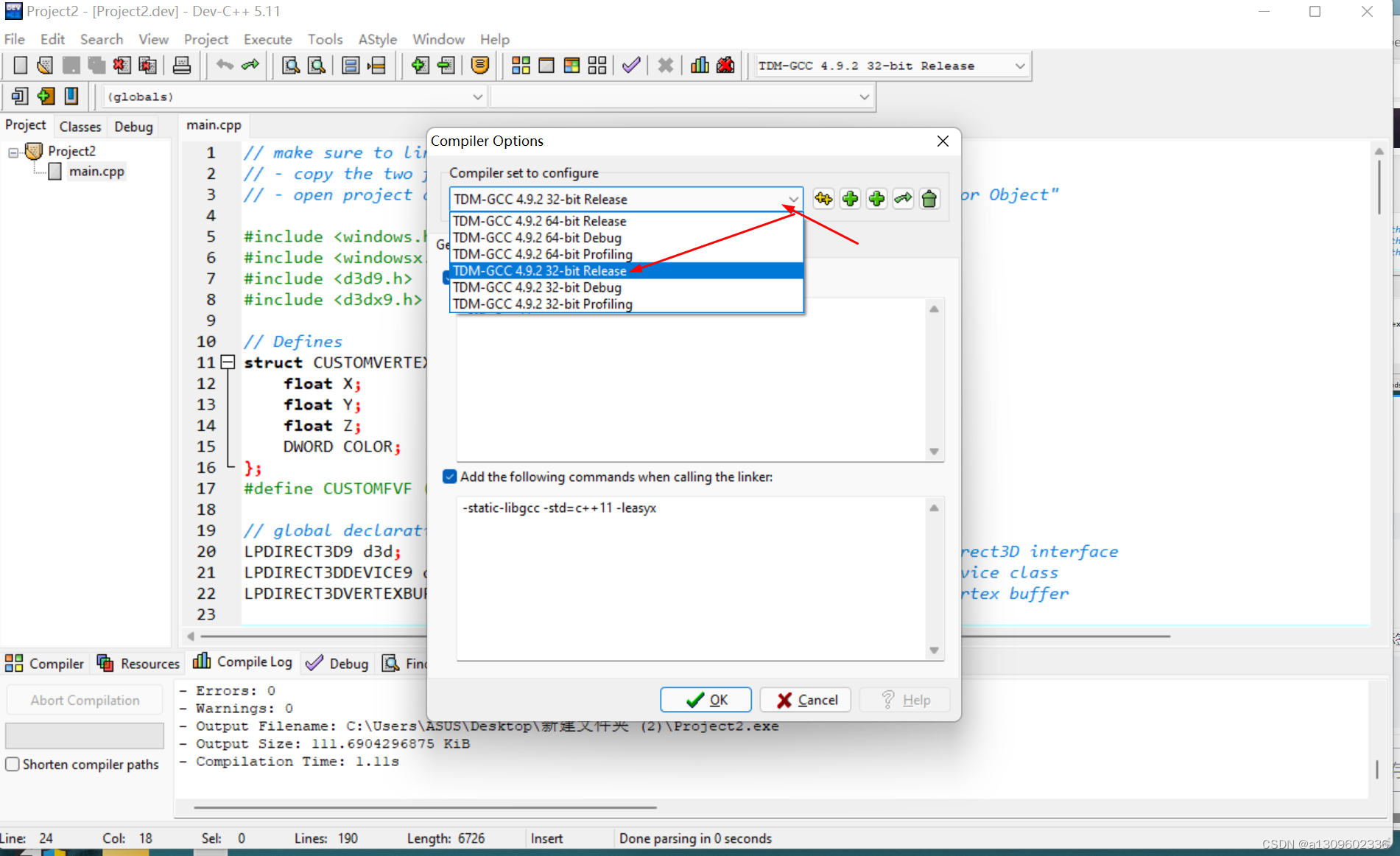
Task: Collapse the struct code fold at line 11
Action: tap(228, 362)
